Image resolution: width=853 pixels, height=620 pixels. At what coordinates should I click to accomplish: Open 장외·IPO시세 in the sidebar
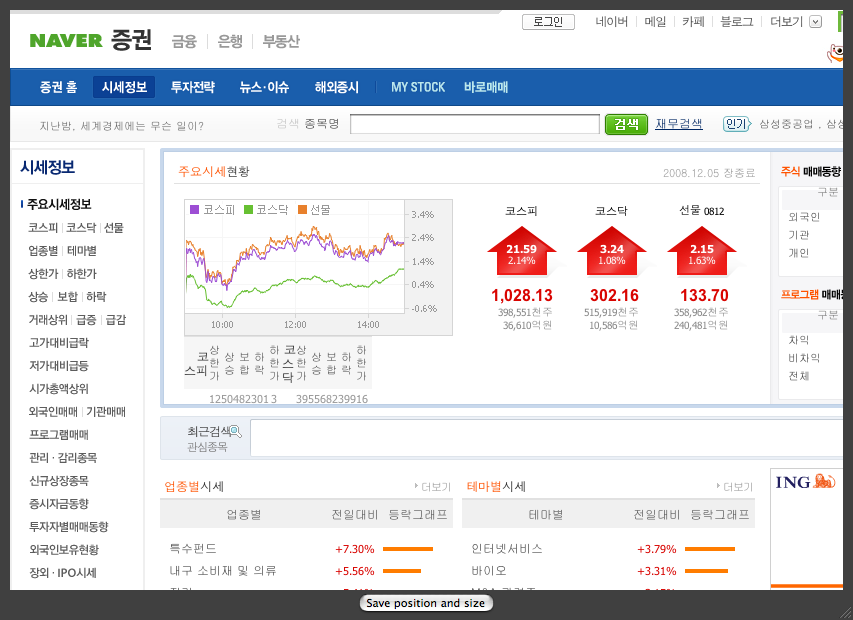click(63, 573)
